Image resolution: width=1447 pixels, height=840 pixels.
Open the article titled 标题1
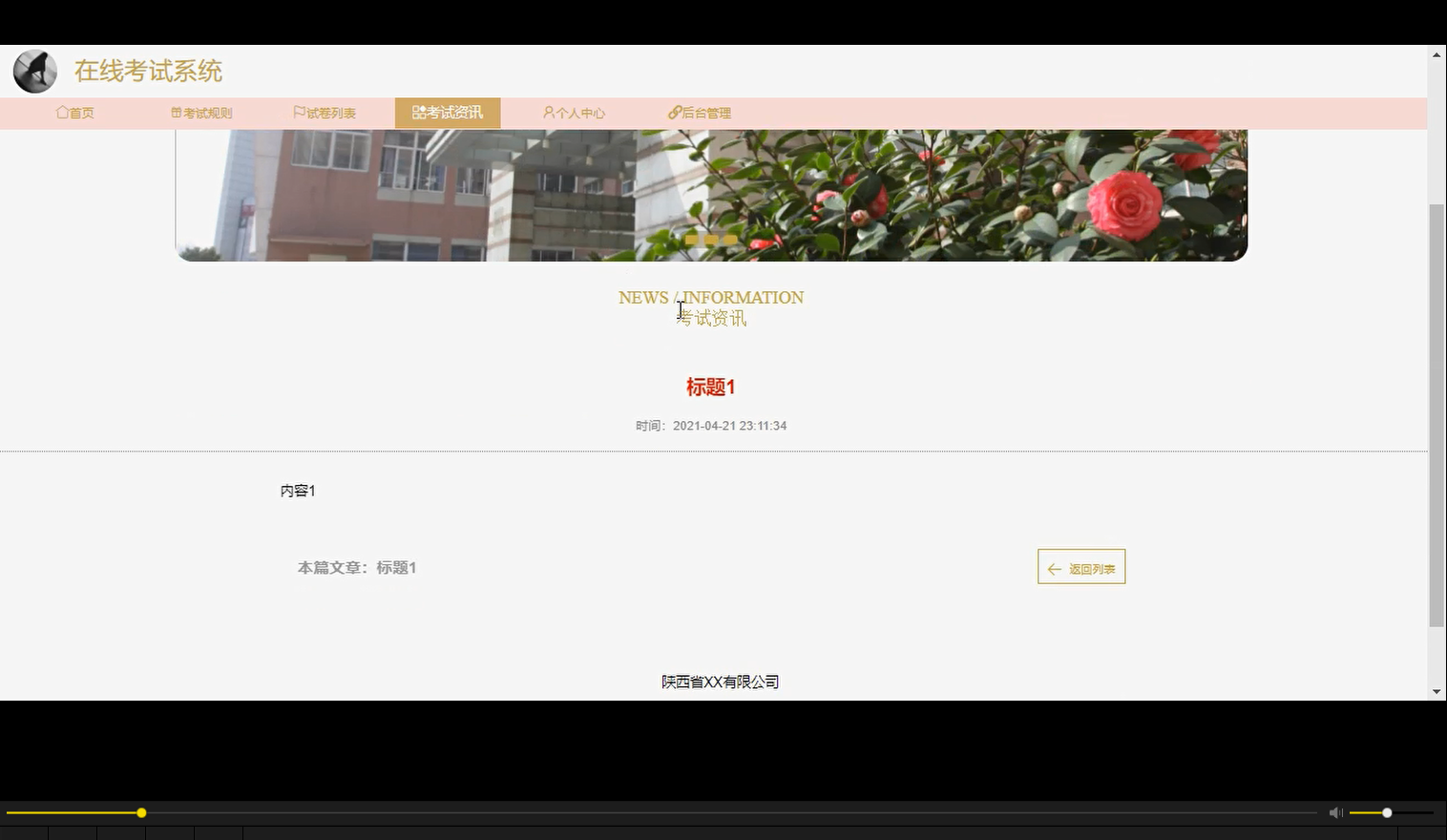pyautogui.click(x=710, y=387)
